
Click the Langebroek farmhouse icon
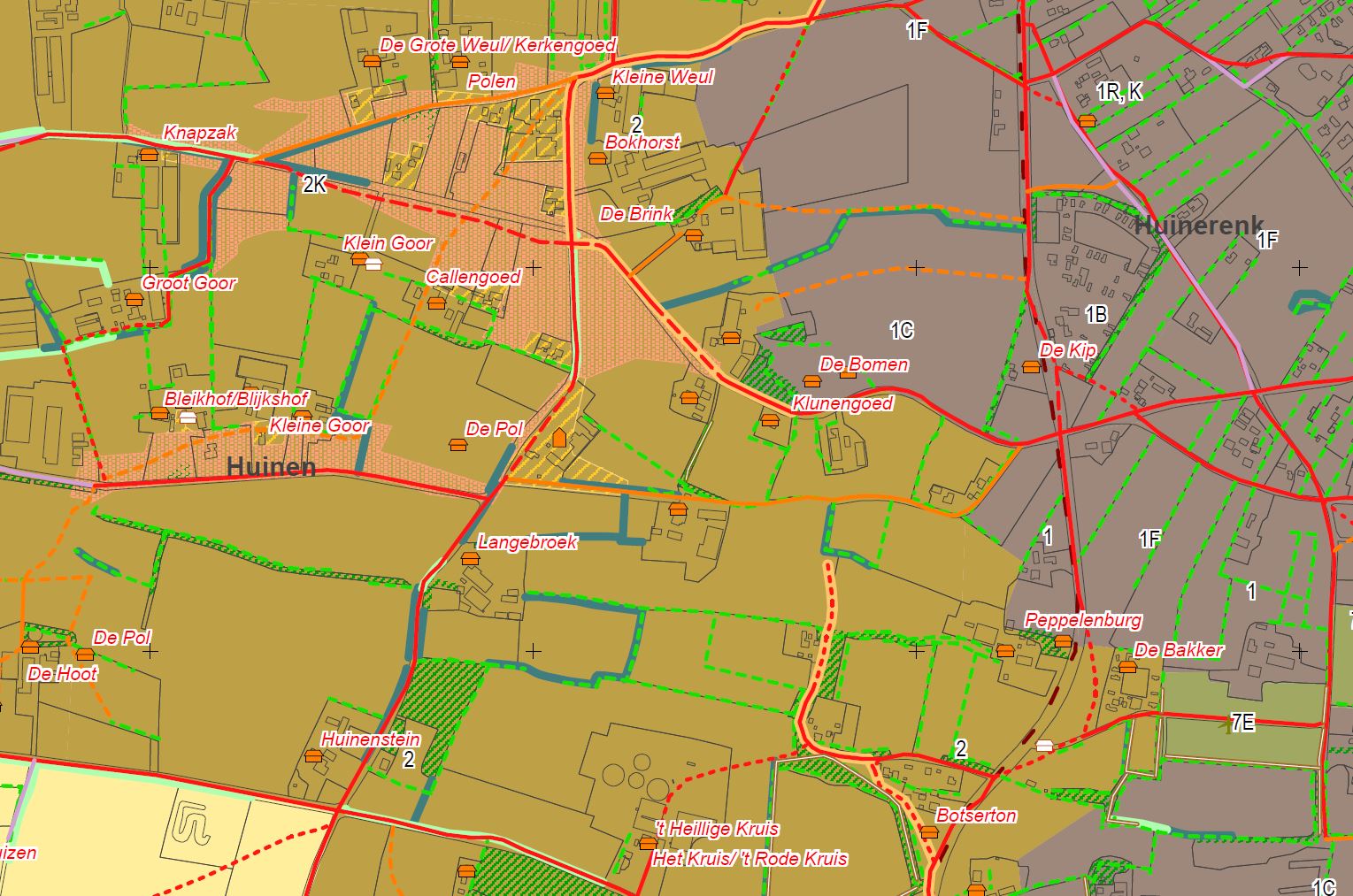(x=470, y=559)
